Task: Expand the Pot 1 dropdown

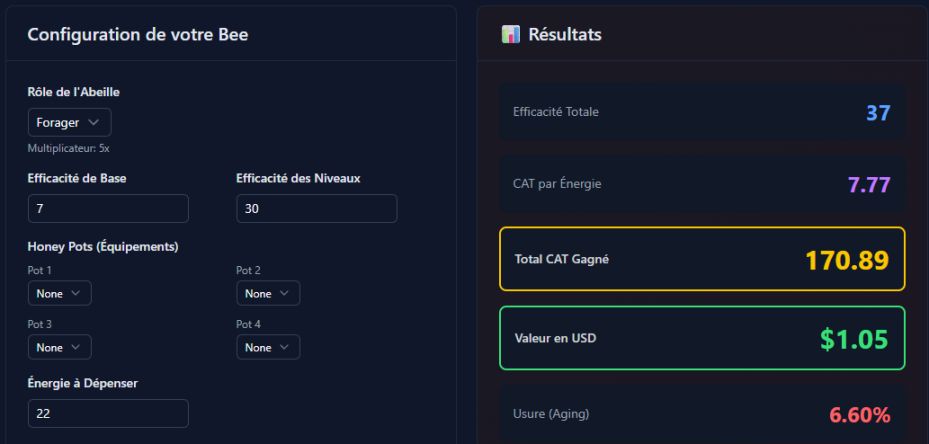Action: [59, 293]
